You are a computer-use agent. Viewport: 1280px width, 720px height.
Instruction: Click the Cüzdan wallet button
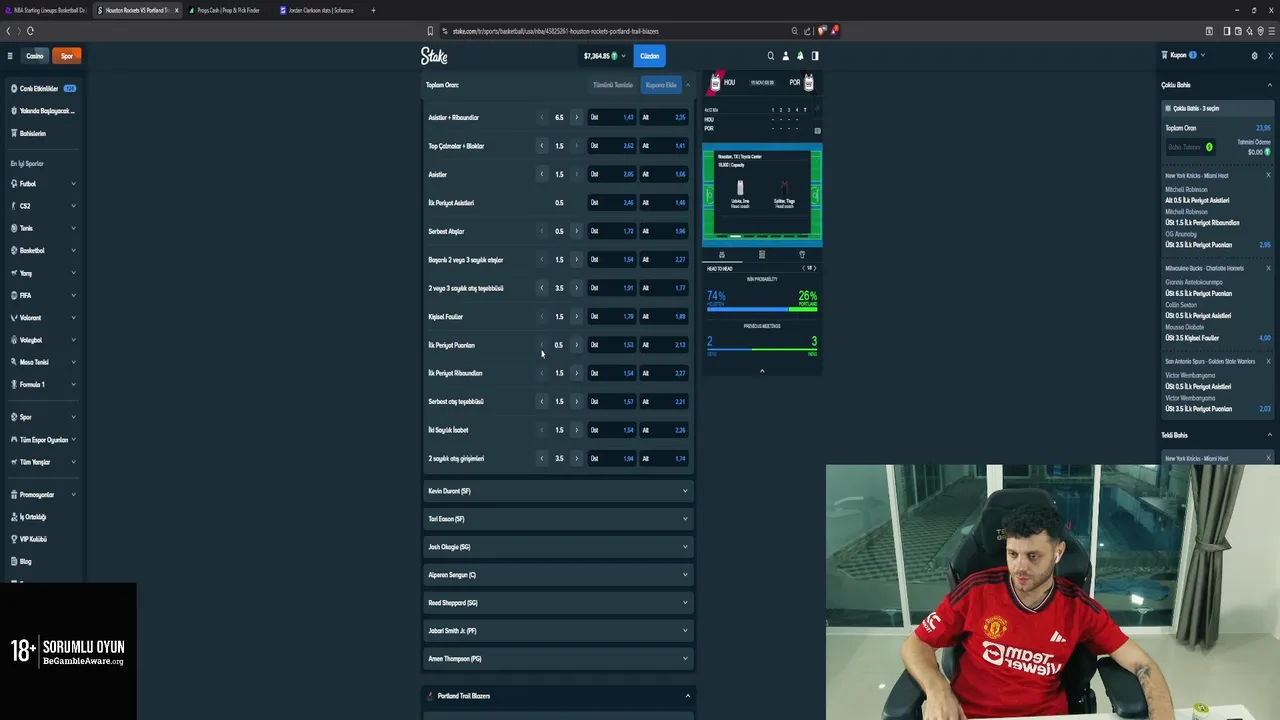(650, 56)
